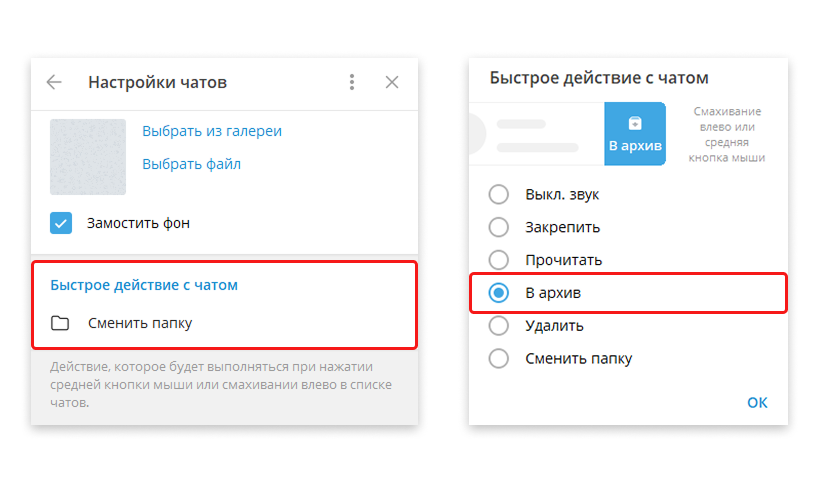Viewport: 819px width, 483px height.
Task: Select the В архив radio button
Action: pos(498,293)
